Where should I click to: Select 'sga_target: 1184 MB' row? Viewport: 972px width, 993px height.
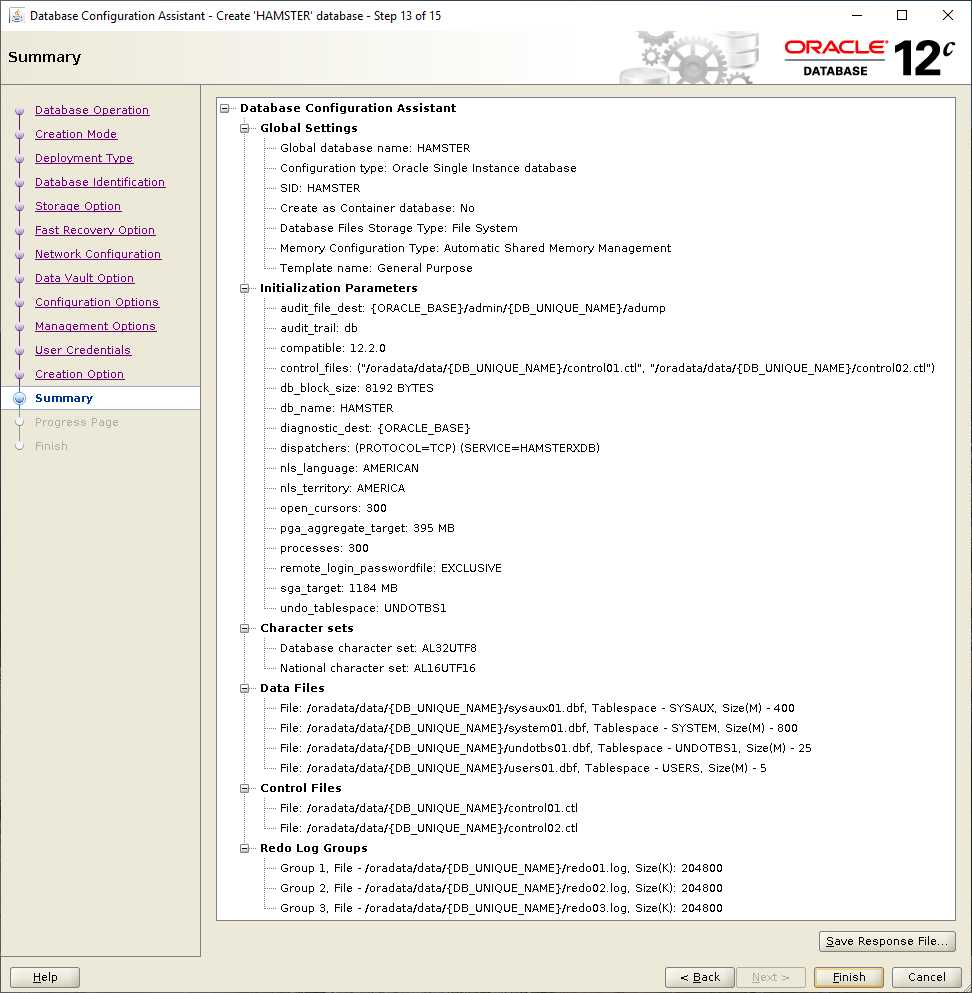pyautogui.click(x=339, y=588)
